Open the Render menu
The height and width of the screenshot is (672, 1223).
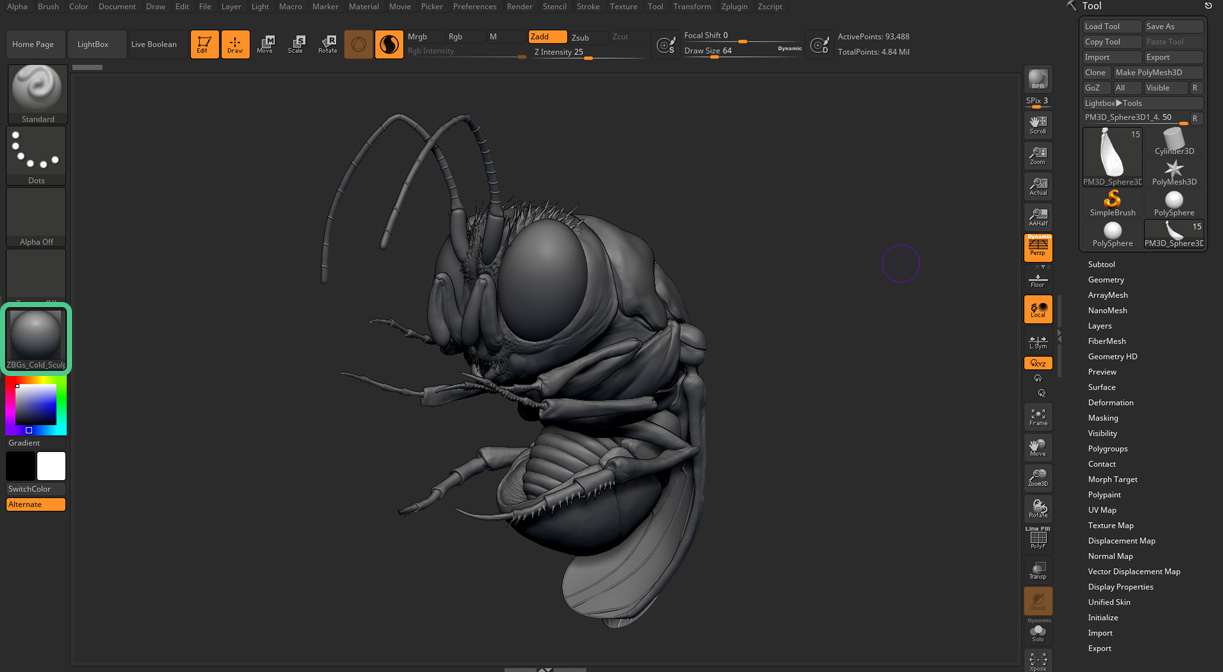pos(519,7)
